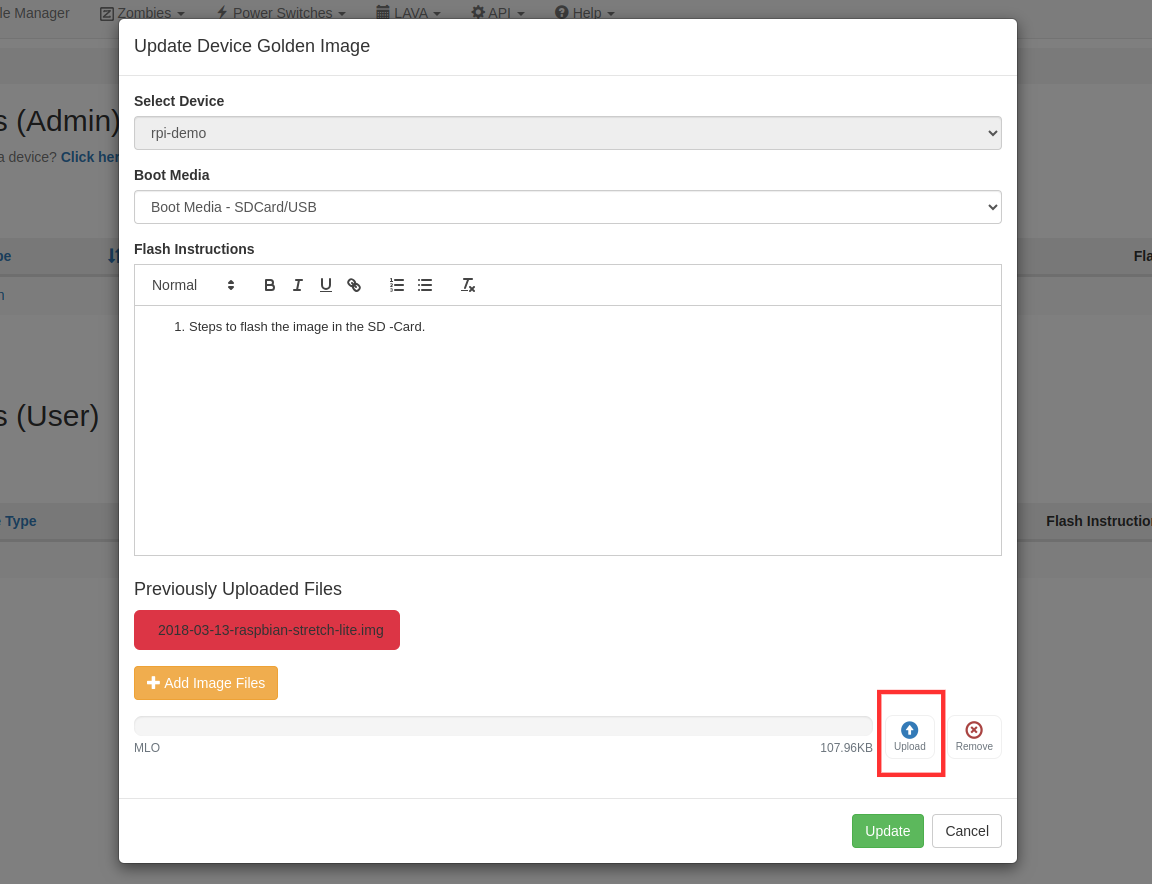Open the Select Device dropdown rpi-demo
The width and height of the screenshot is (1152, 884).
(568, 133)
